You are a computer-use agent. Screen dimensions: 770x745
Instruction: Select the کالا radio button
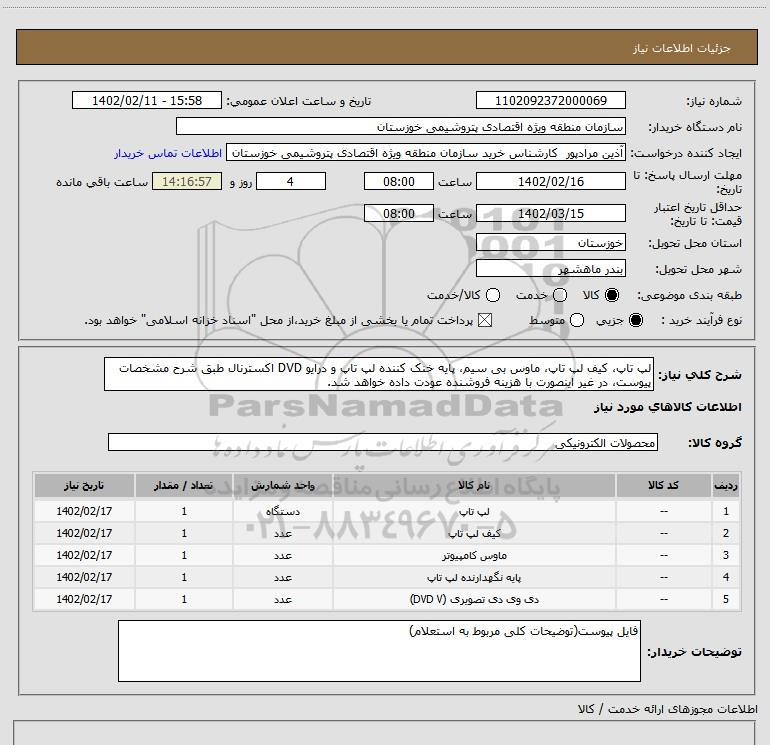tap(612, 295)
